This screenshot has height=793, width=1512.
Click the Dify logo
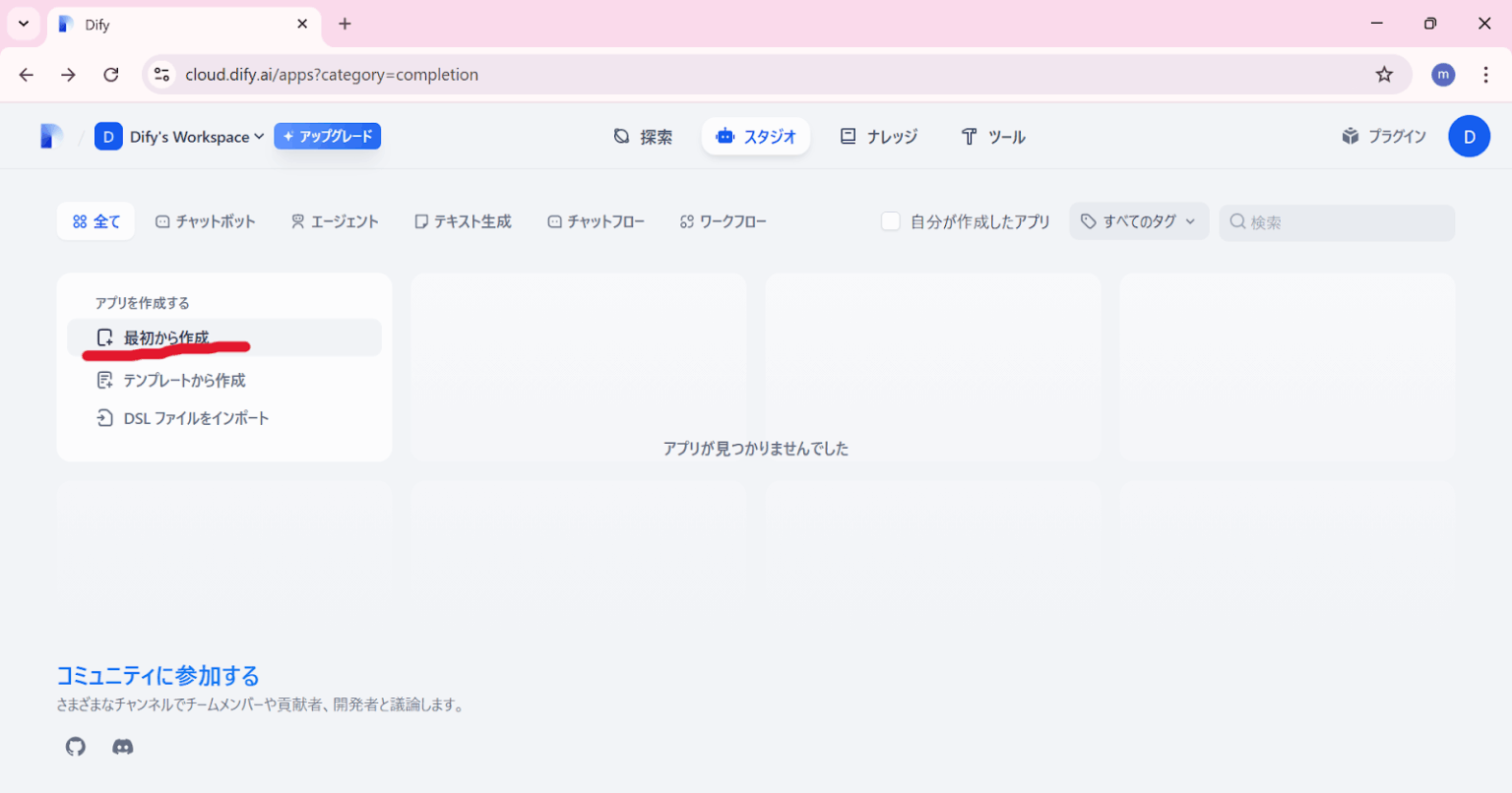click(x=50, y=136)
